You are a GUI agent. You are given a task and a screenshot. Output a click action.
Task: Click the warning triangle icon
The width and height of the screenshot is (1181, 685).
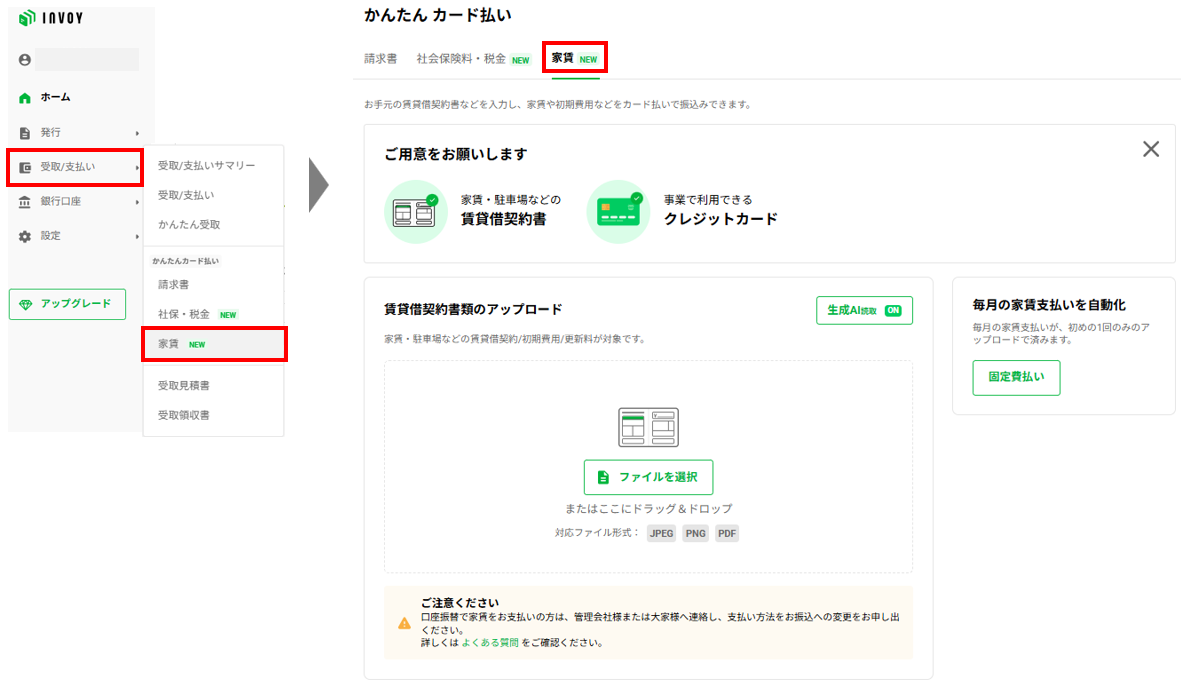(x=404, y=623)
